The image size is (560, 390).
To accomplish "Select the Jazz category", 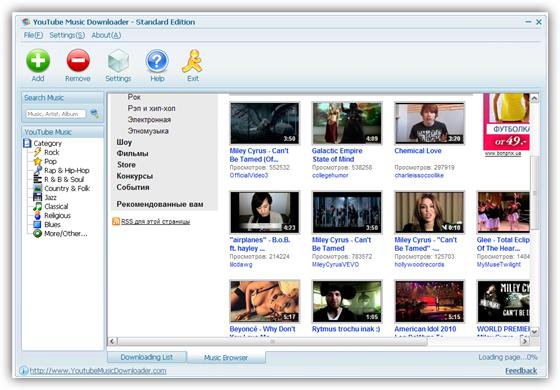I will (x=50, y=198).
